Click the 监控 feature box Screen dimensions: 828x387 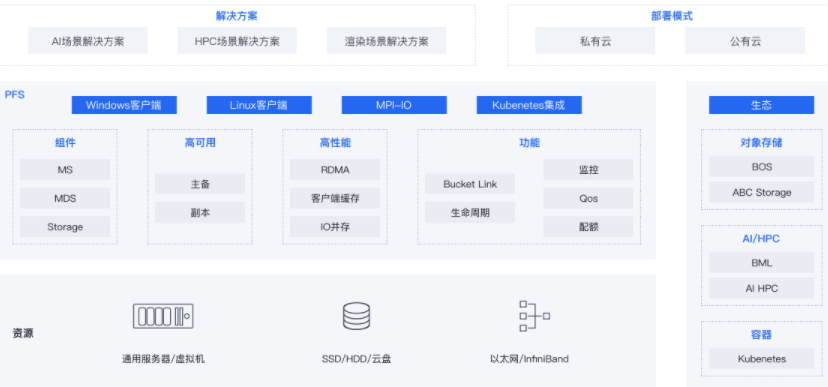(588, 170)
